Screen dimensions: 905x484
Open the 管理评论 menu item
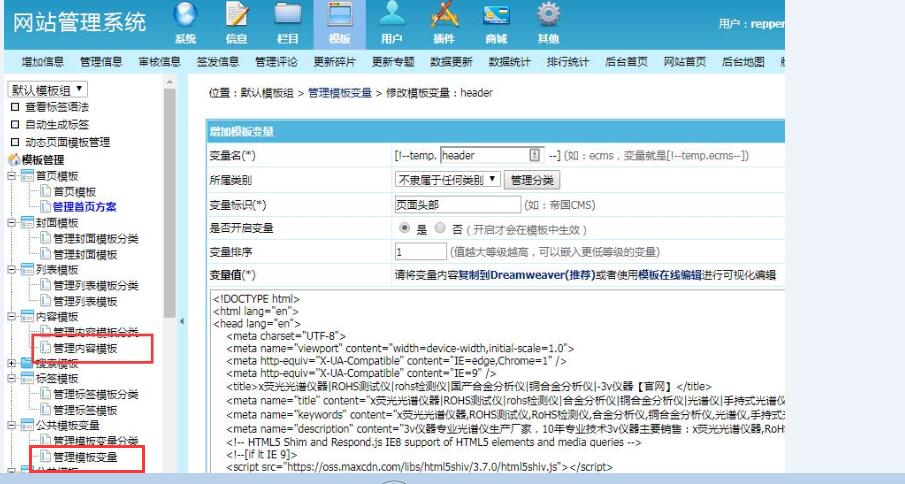(276, 62)
